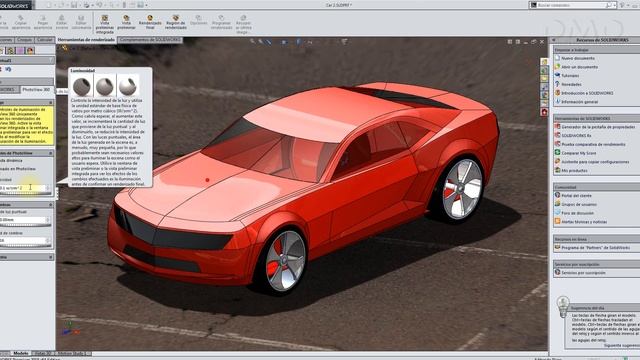Switch to the Croquis tab
Viewport: 640px width, 360px height.
click(x=24, y=40)
